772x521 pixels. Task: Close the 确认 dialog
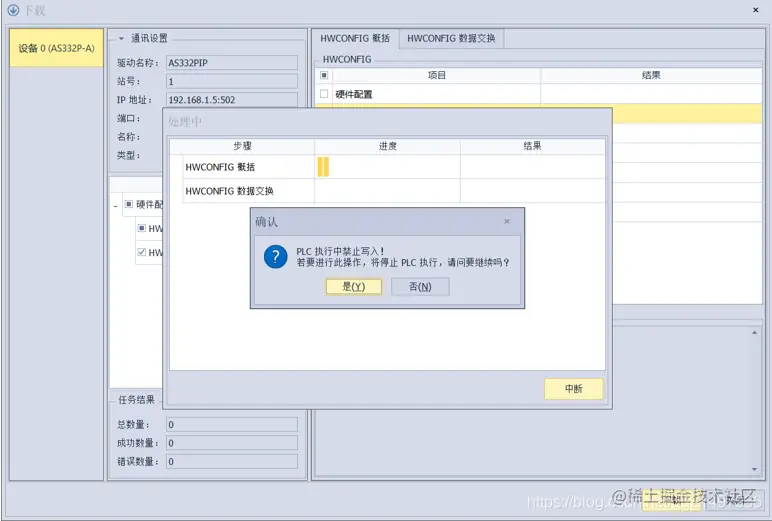507,222
